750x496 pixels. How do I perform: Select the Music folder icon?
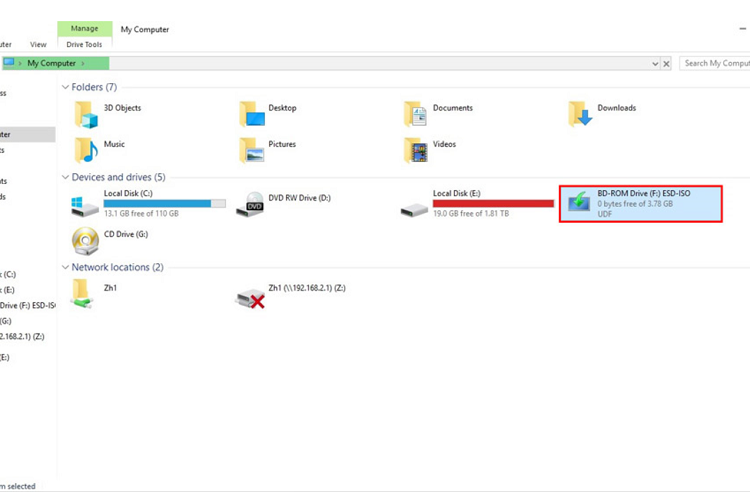pyautogui.click(x=85, y=150)
